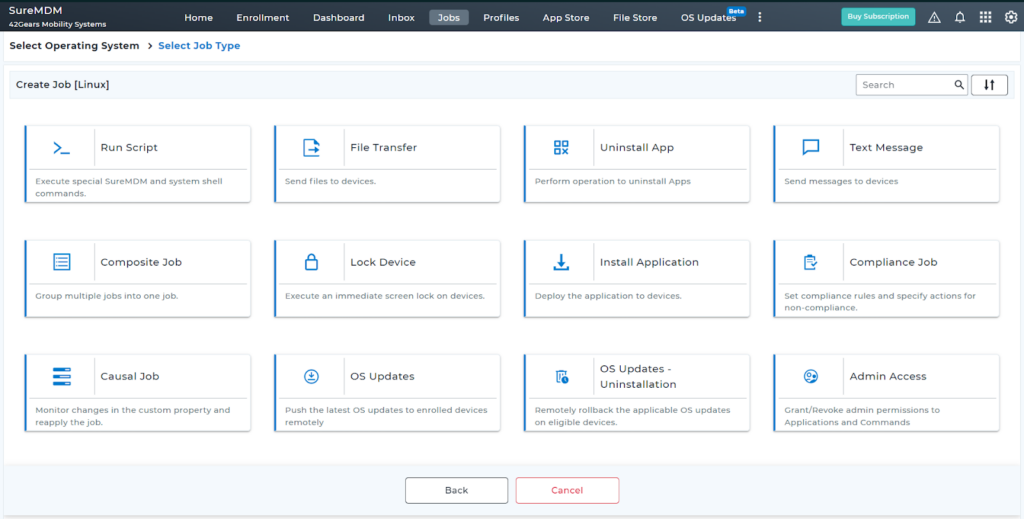Choose the Admin Access job title
The height and width of the screenshot is (519, 1024).
tap(888, 376)
